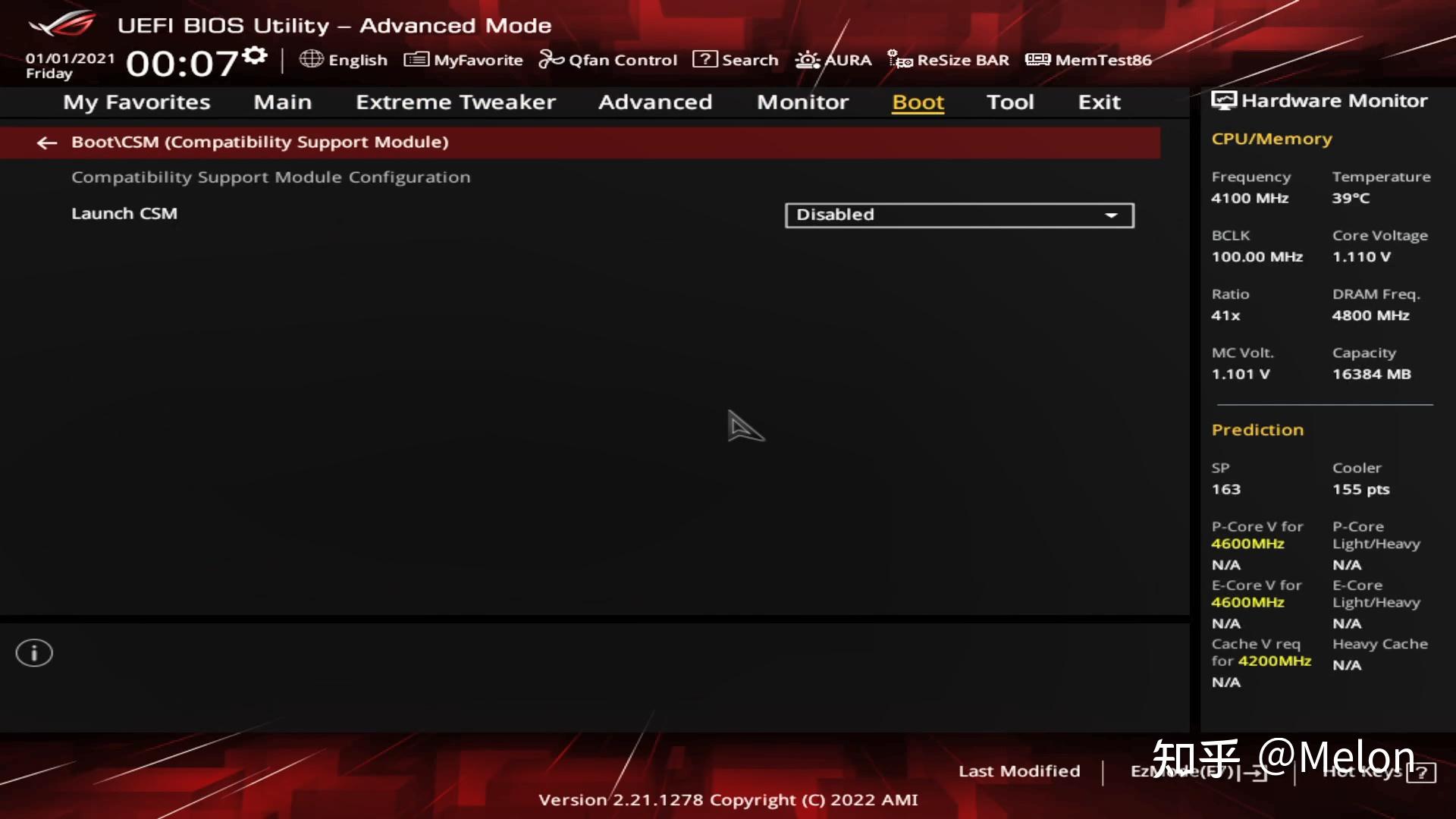Screen dimensions: 1456x819
Task: View CPU/Memory hardware monitor details
Action: point(1271,138)
